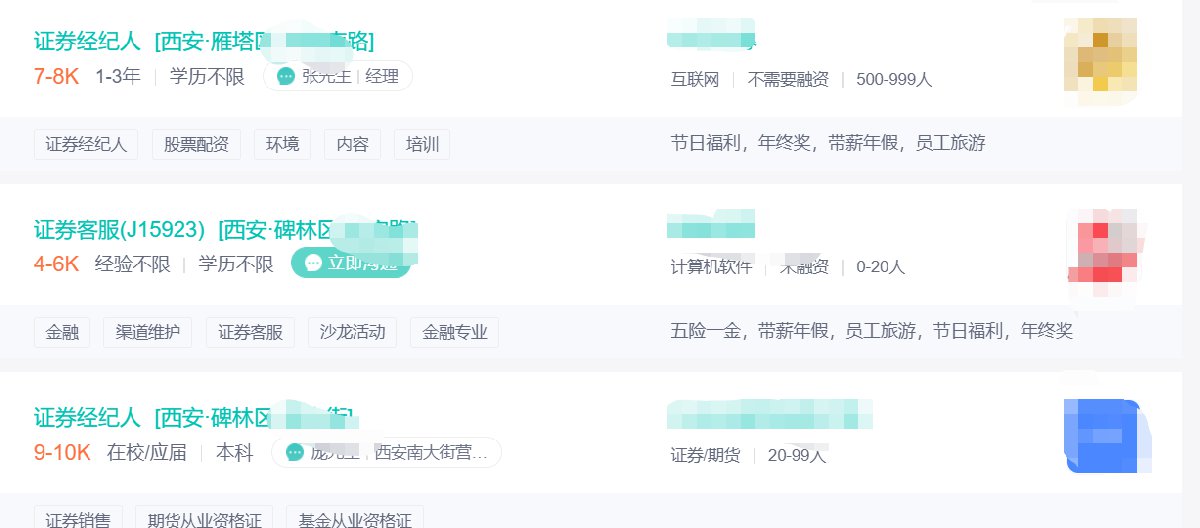Open 证券经纪人 job title paying 9-10K
Viewport: 1200px width, 528px height.
88,417
